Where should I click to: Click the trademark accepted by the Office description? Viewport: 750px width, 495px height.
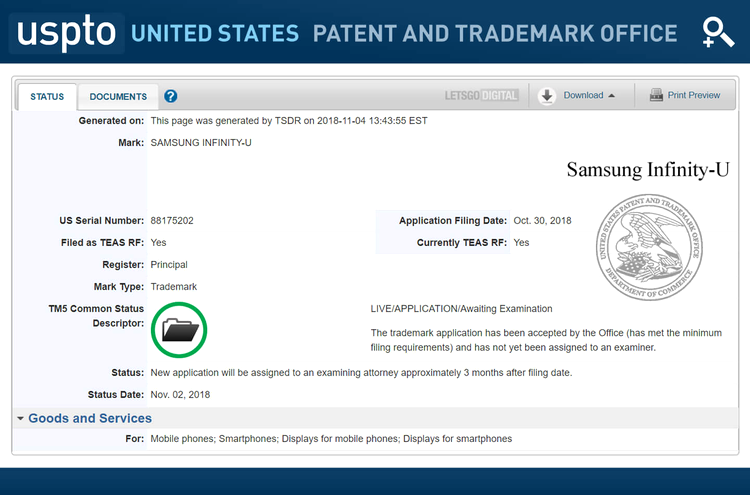[x=546, y=340]
